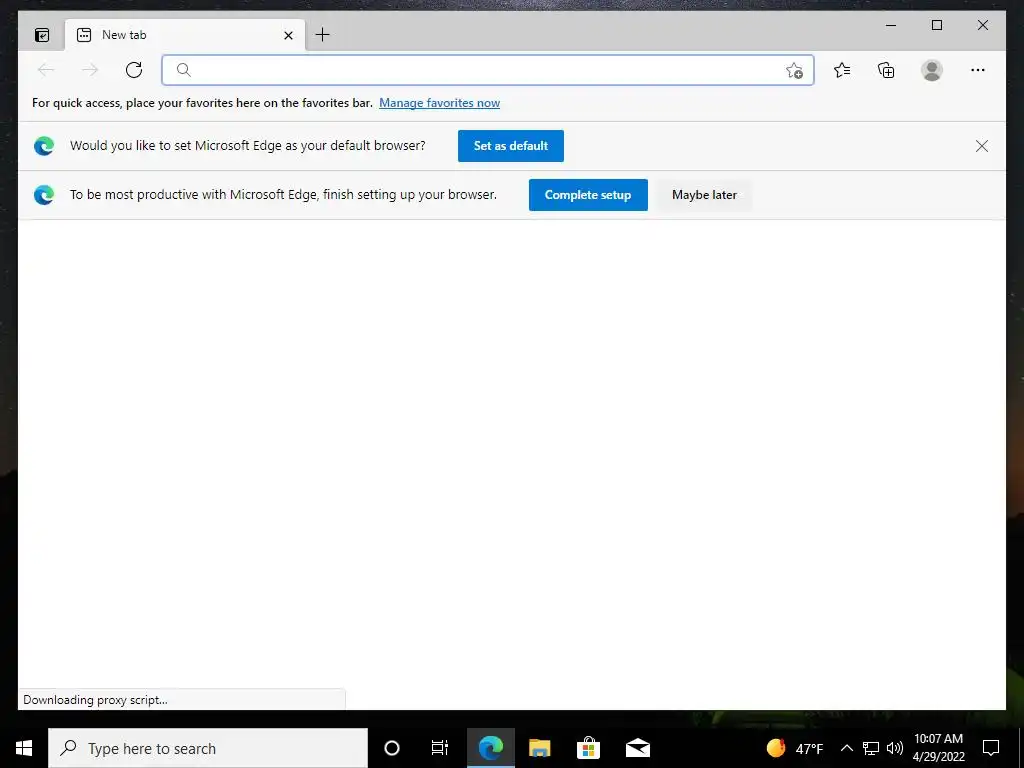
Task: Open network status tray icon
Action: coord(871,748)
